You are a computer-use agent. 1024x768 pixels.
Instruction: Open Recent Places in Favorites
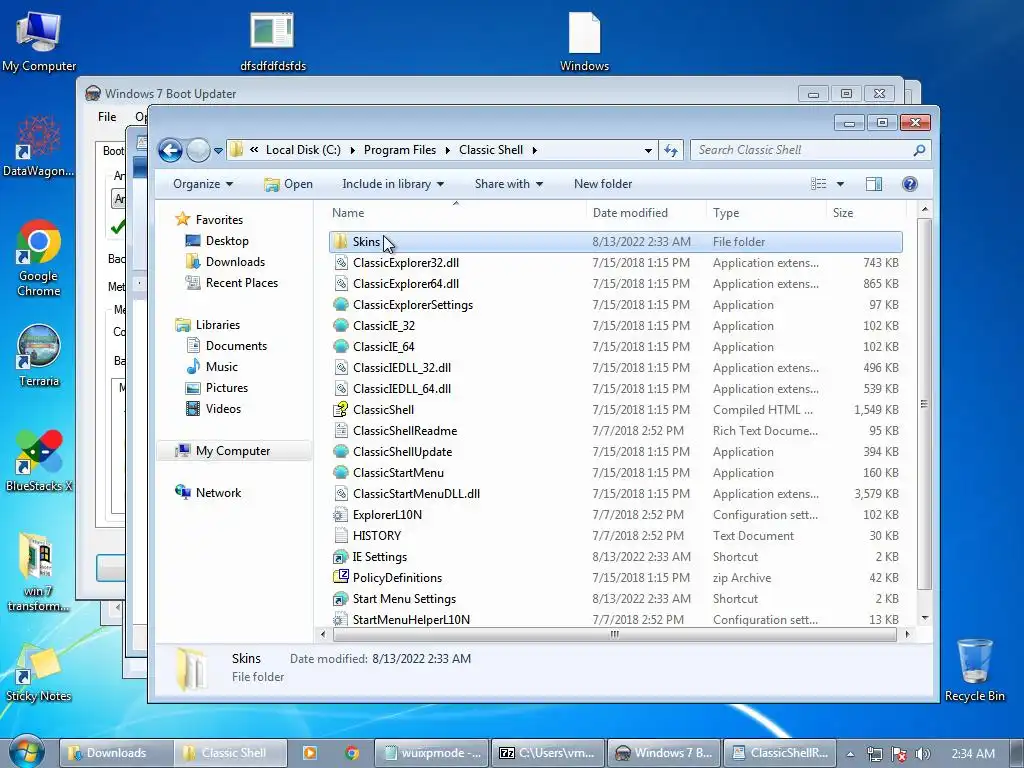(242, 283)
